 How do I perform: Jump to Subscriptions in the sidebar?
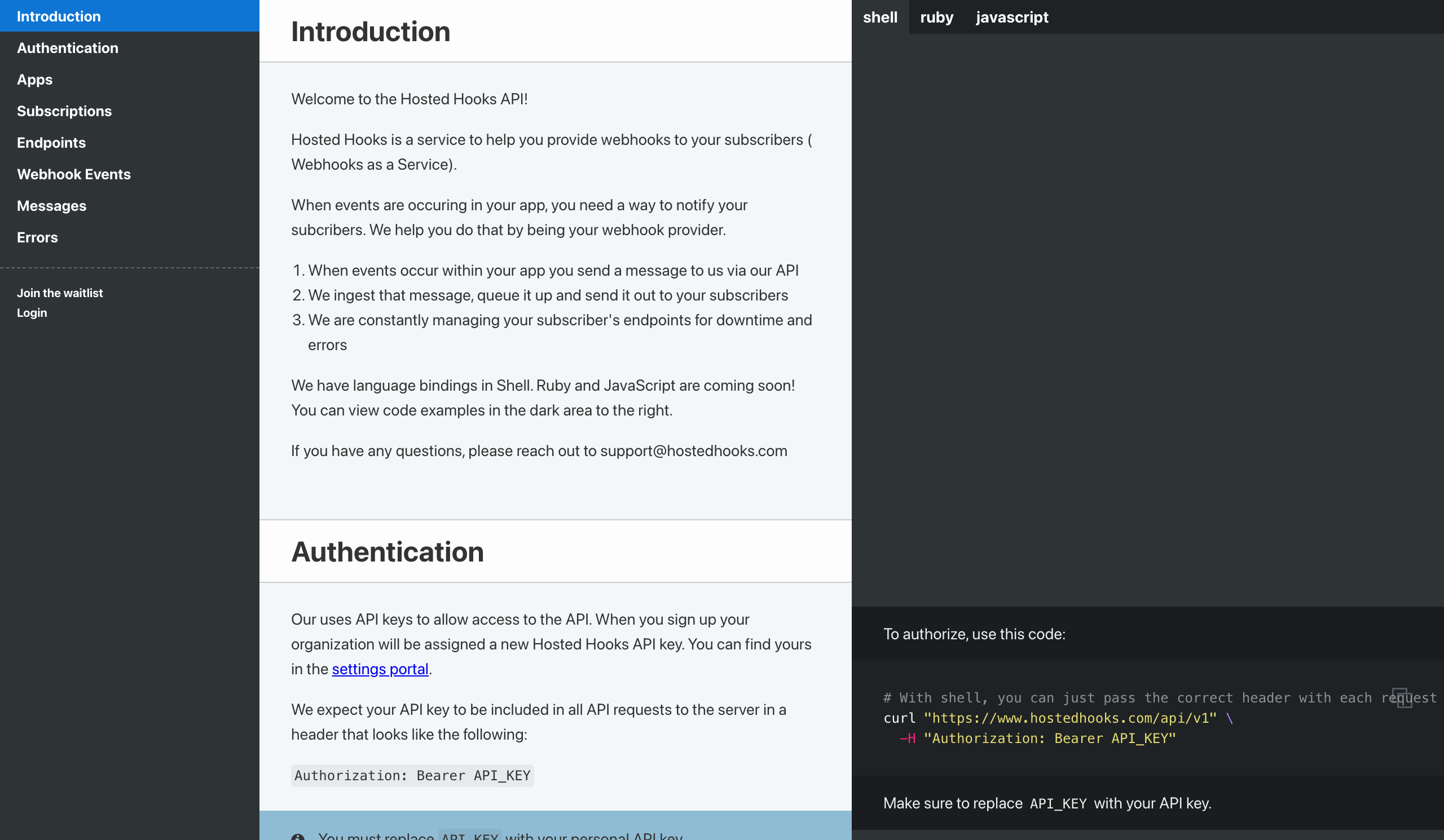pos(130,110)
